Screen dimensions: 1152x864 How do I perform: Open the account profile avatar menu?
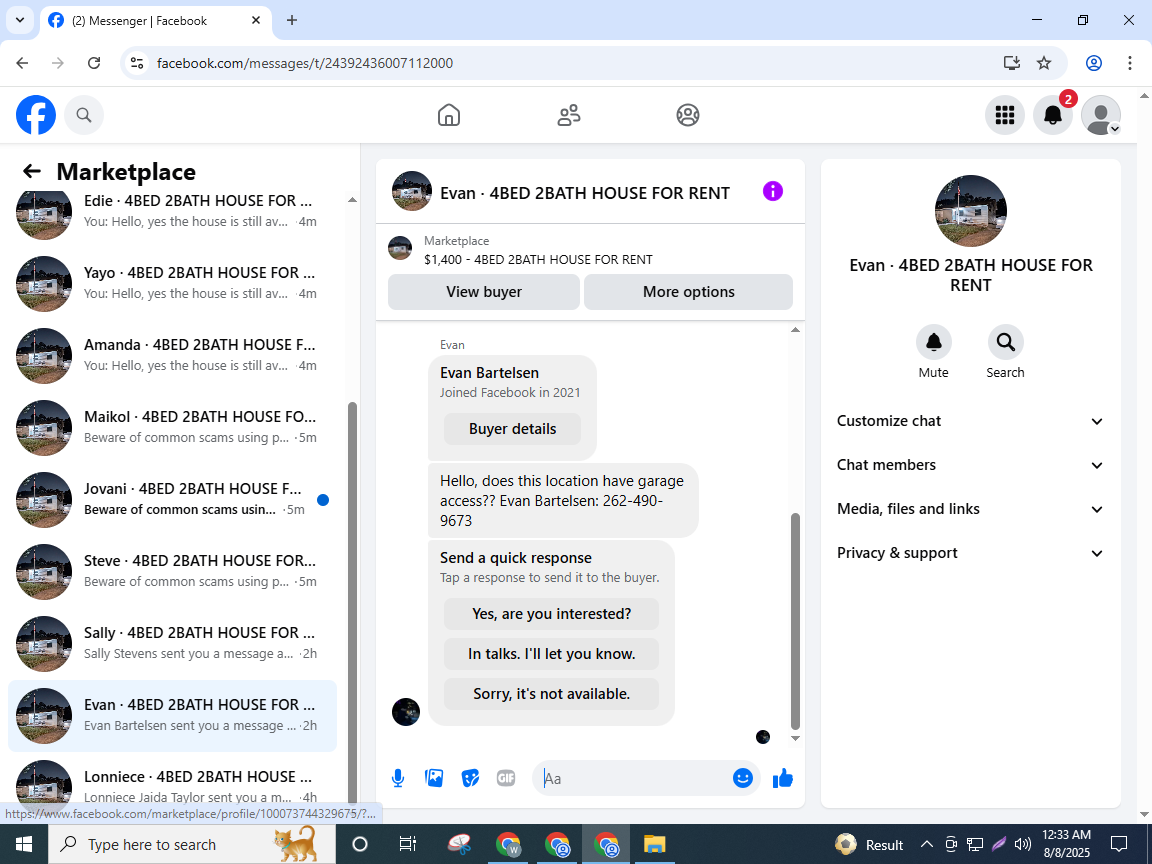point(1101,115)
